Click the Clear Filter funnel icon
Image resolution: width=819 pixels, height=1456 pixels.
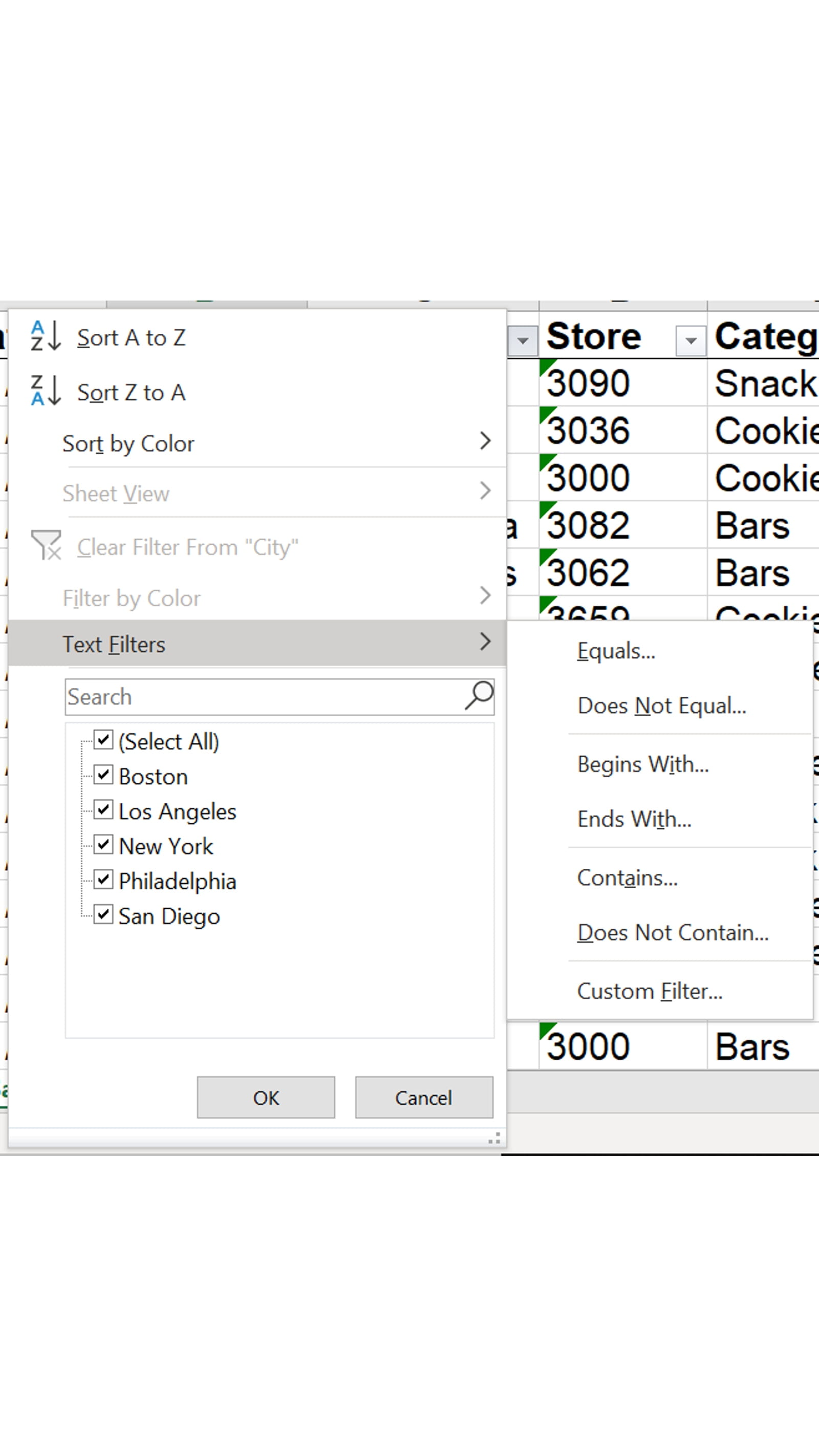pos(46,546)
